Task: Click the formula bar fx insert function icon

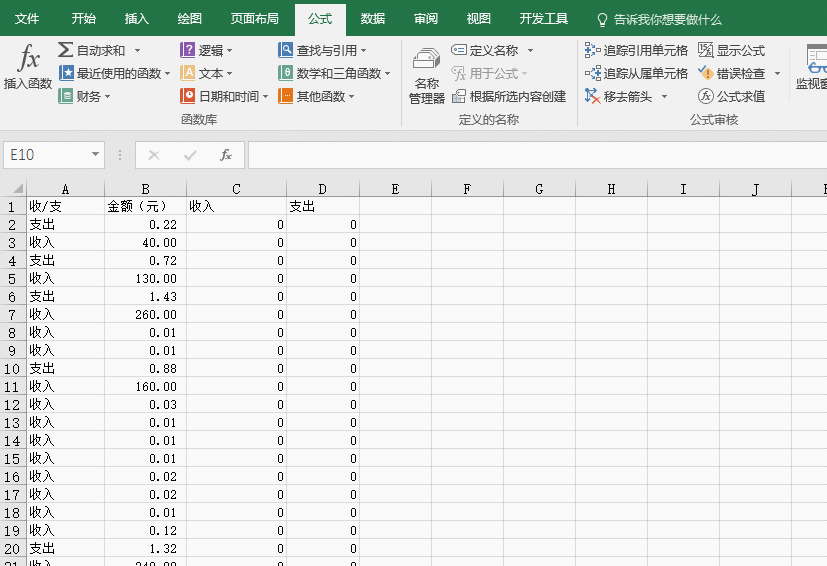Action: tap(226, 155)
